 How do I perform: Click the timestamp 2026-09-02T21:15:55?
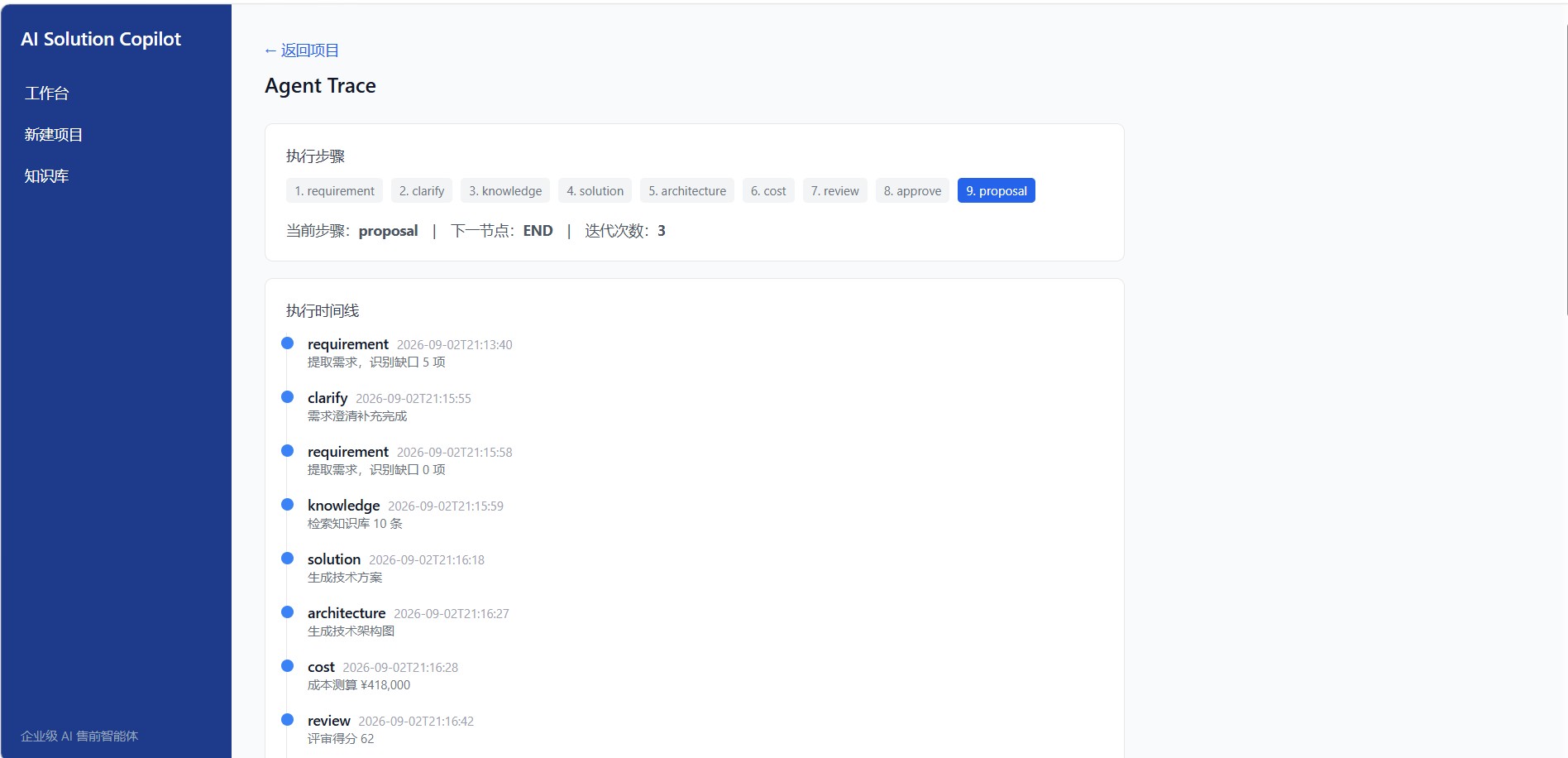pos(414,399)
